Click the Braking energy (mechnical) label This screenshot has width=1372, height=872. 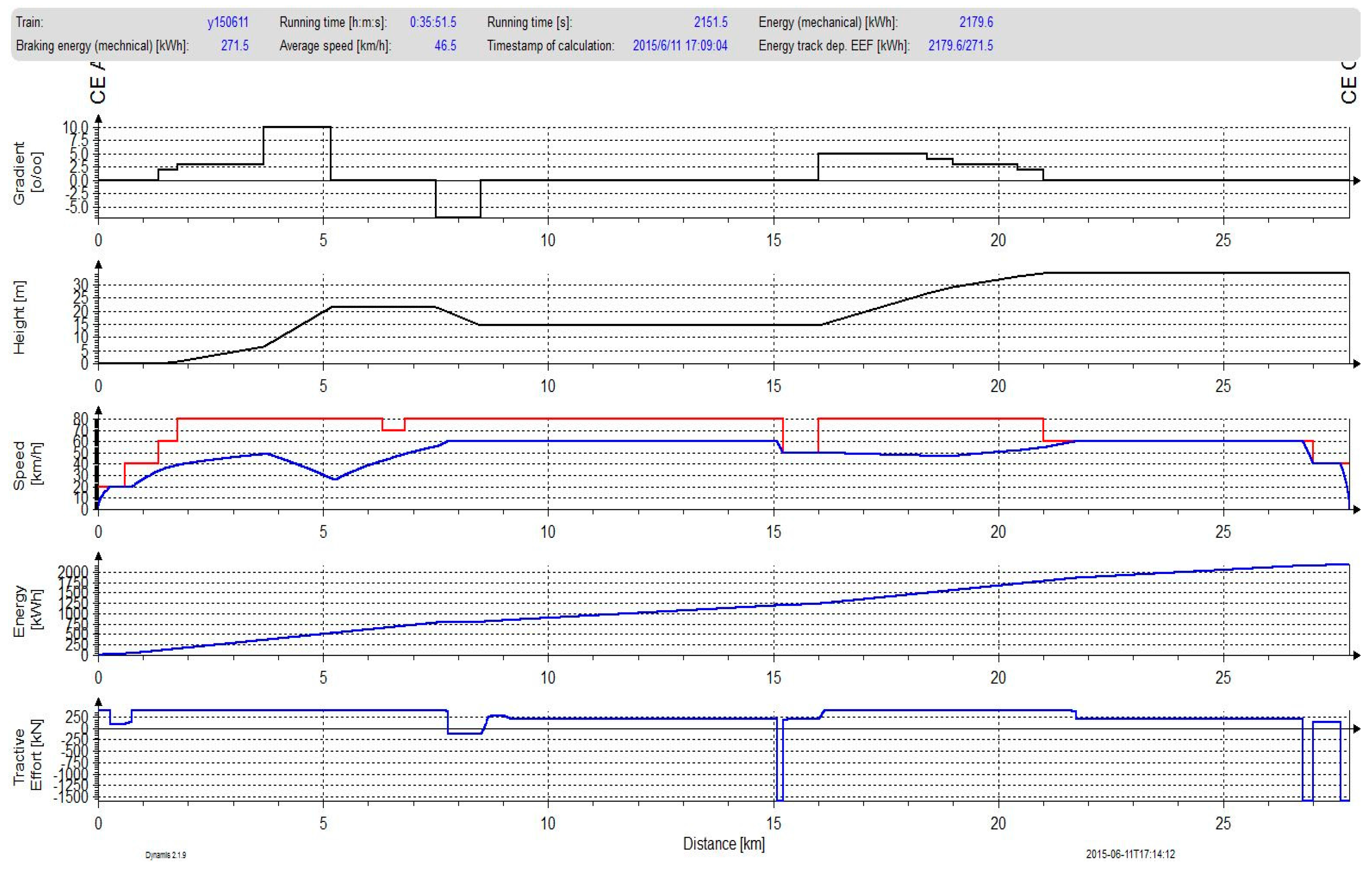tap(102, 46)
